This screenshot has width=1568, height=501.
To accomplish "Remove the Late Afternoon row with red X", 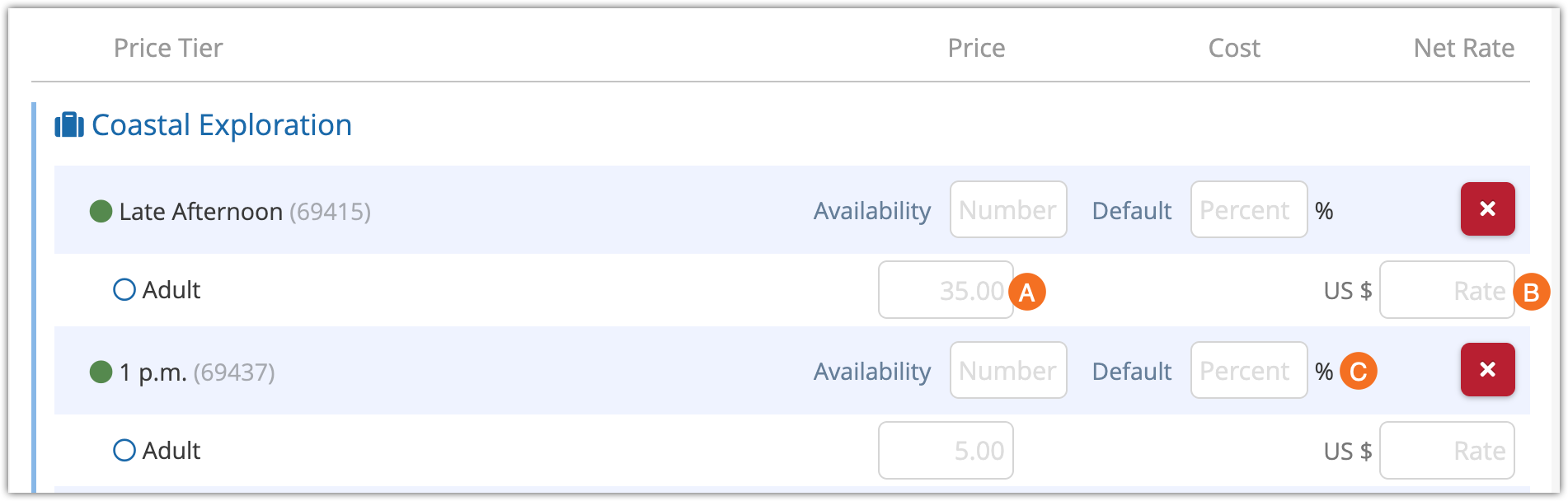I will 1487,209.
